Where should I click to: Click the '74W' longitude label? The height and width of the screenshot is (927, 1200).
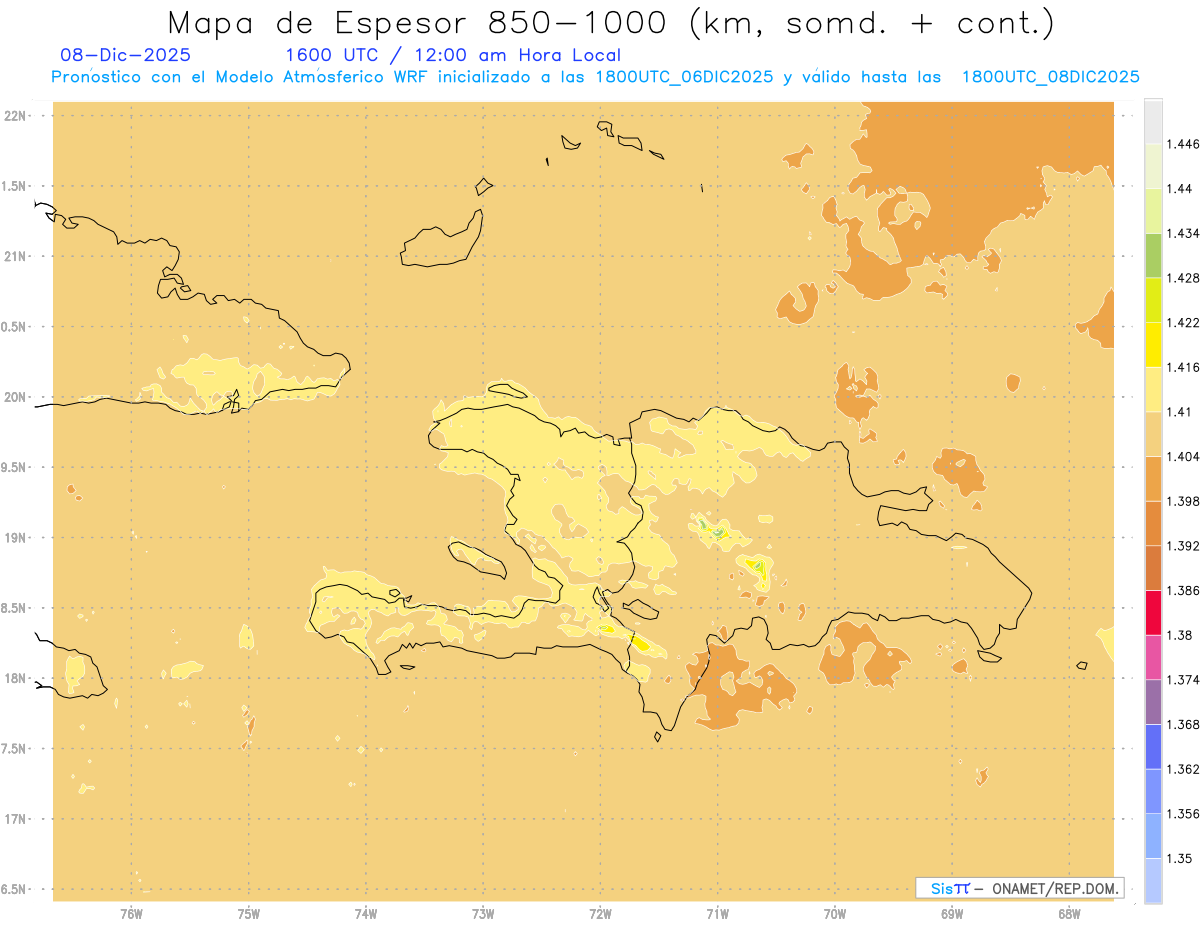click(366, 914)
